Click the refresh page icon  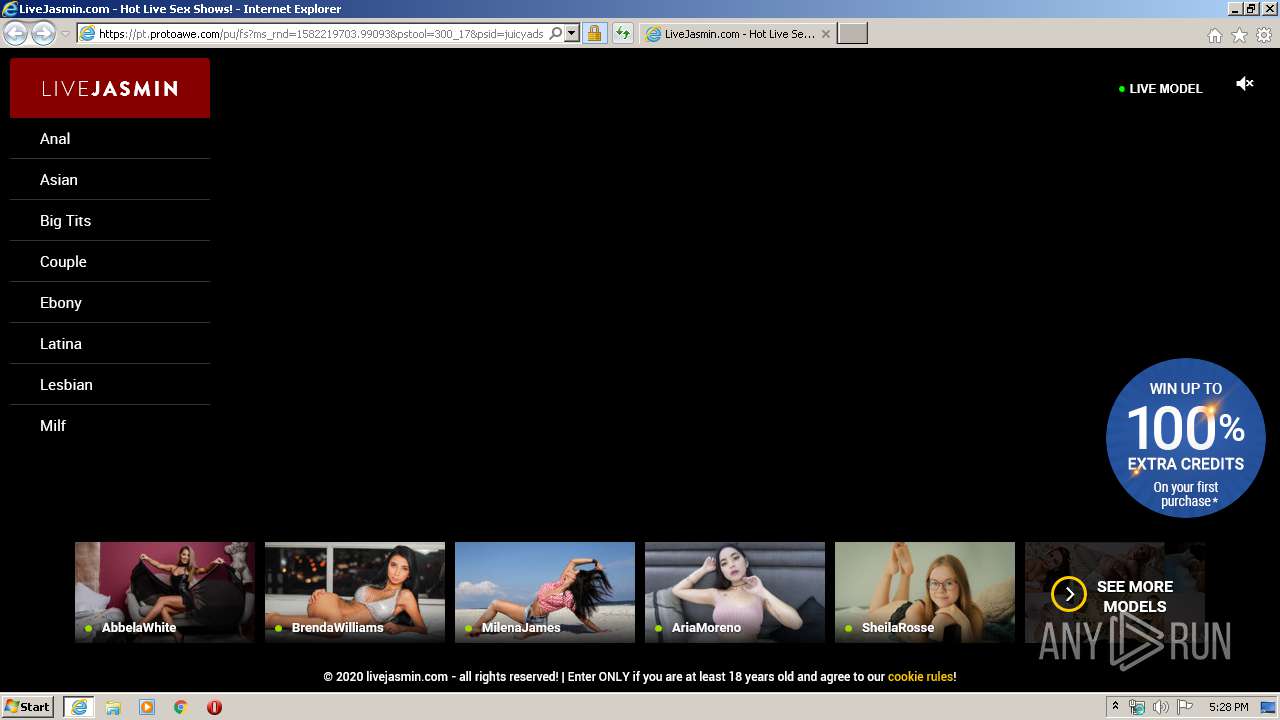click(623, 33)
